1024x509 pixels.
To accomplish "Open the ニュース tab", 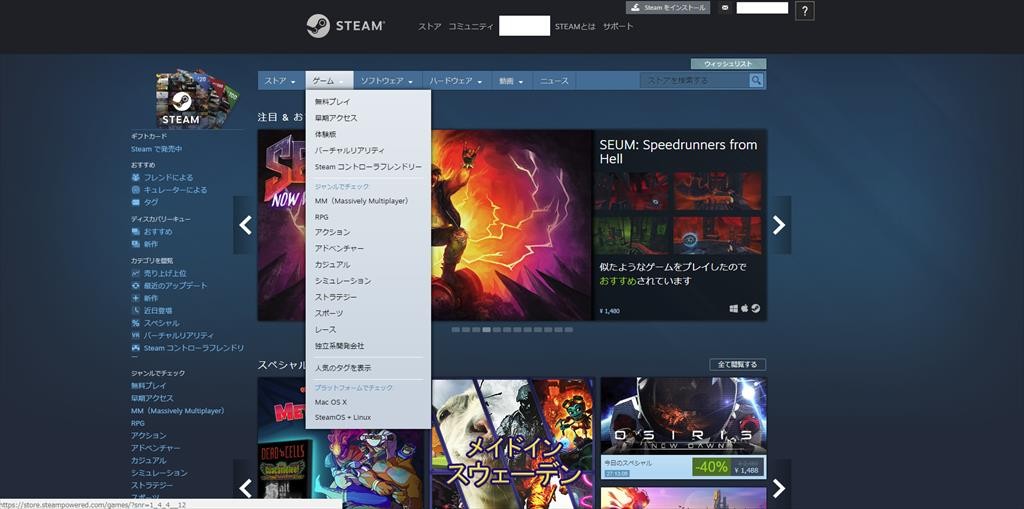I will (x=554, y=80).
